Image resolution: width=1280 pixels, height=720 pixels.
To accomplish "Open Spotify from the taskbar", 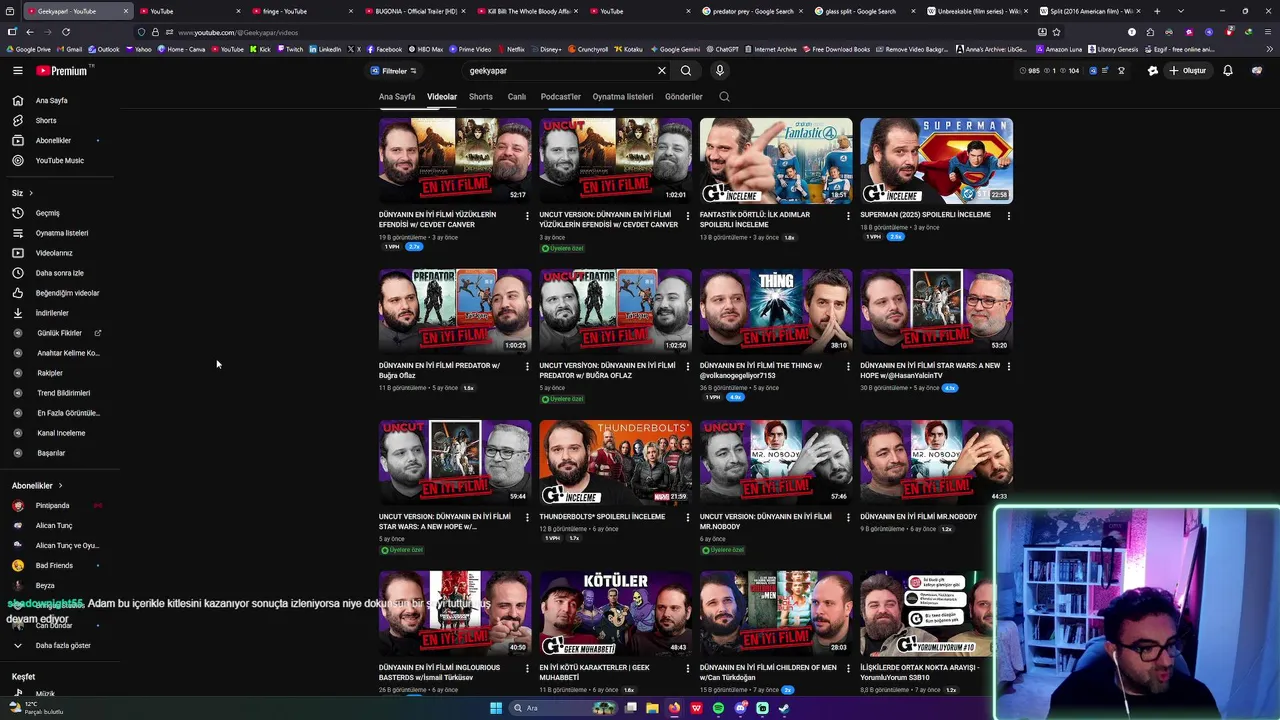I will [718, 708].
